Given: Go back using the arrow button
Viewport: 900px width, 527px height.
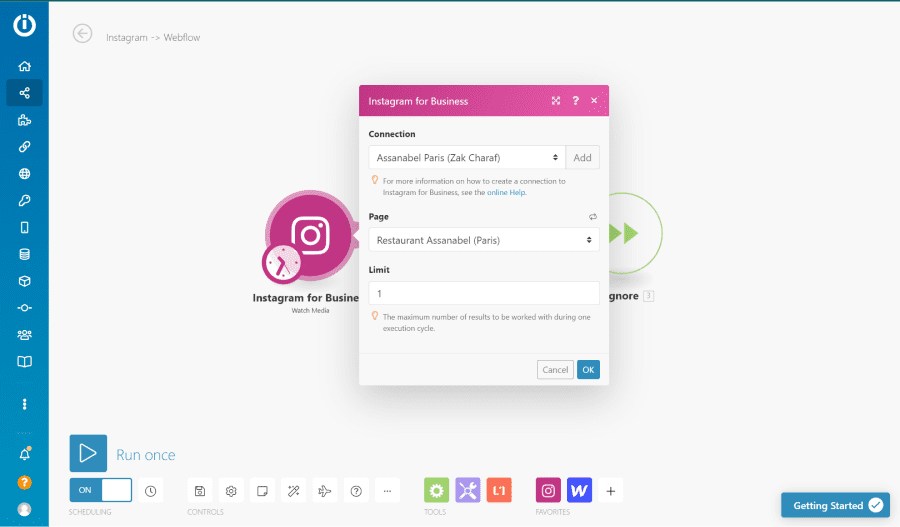Looking at the screenshot, I should 82,34.
